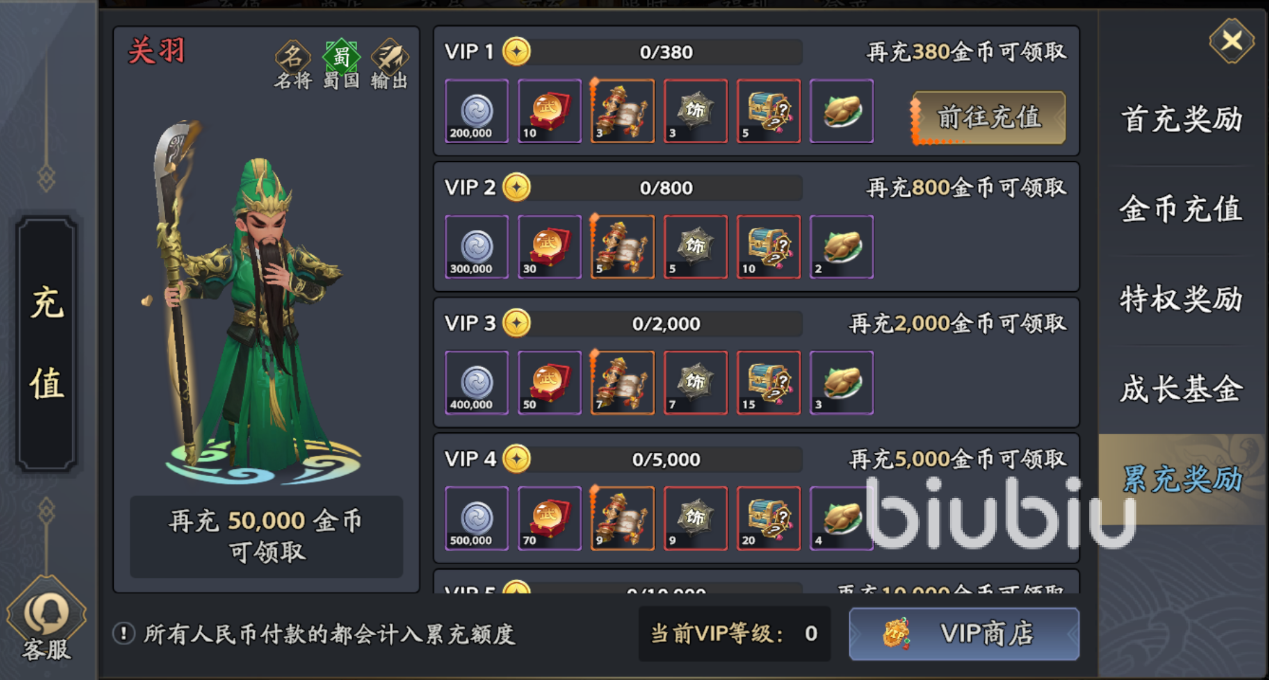Go to the 成长基金 tab
The image size is (1269, 680).
point(1181,389)
